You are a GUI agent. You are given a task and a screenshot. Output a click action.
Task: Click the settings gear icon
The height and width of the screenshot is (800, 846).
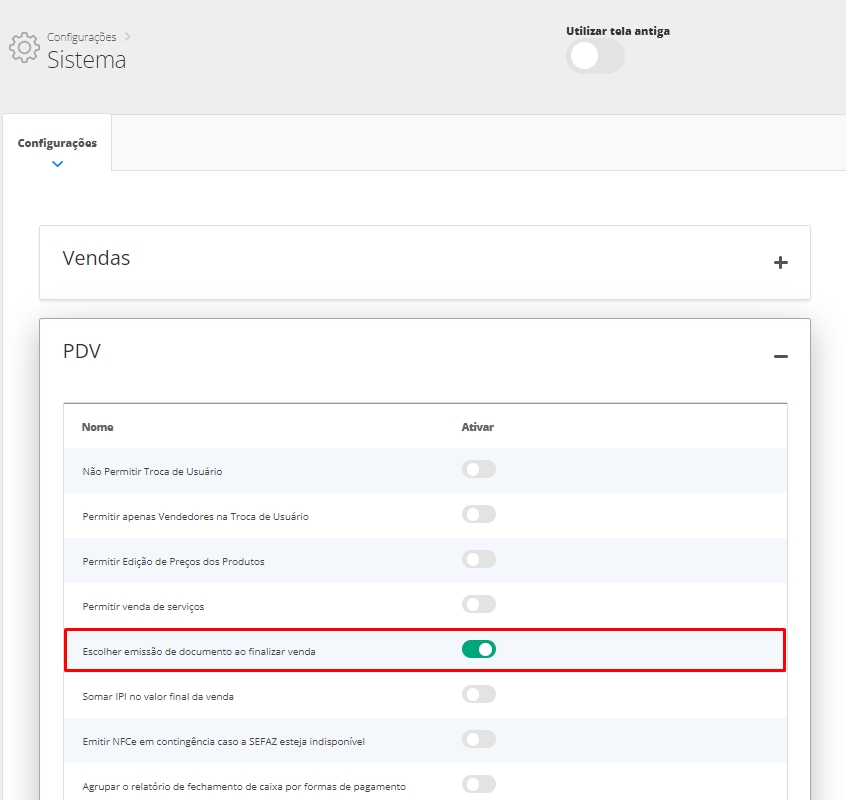24,48
